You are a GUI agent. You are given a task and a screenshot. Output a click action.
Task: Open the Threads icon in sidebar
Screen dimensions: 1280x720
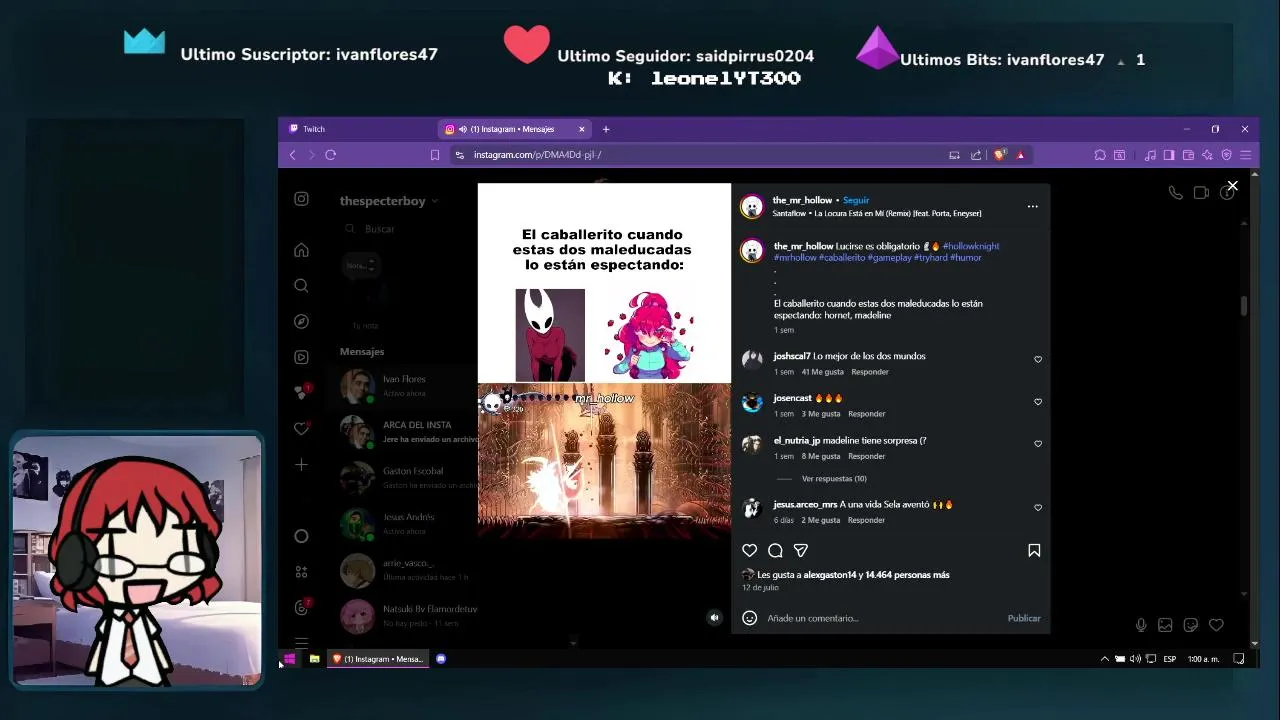coord(301,607)
